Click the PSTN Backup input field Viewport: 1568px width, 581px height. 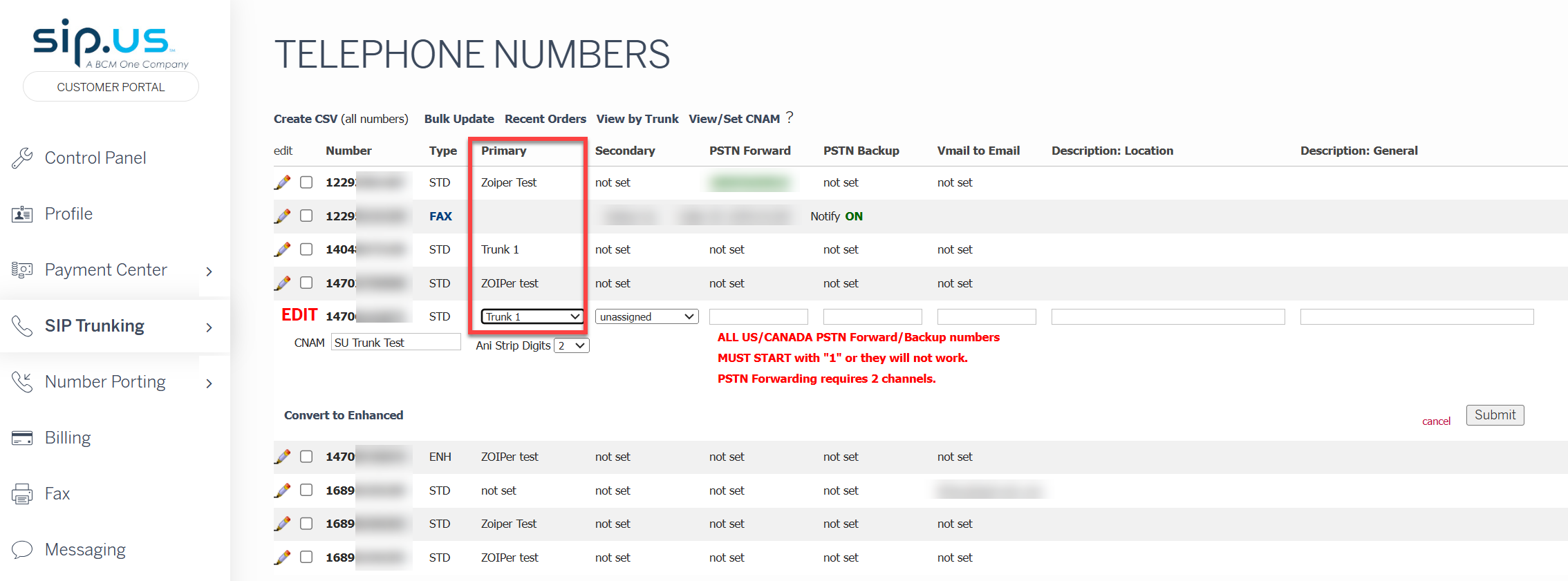[x=872, y=316]
